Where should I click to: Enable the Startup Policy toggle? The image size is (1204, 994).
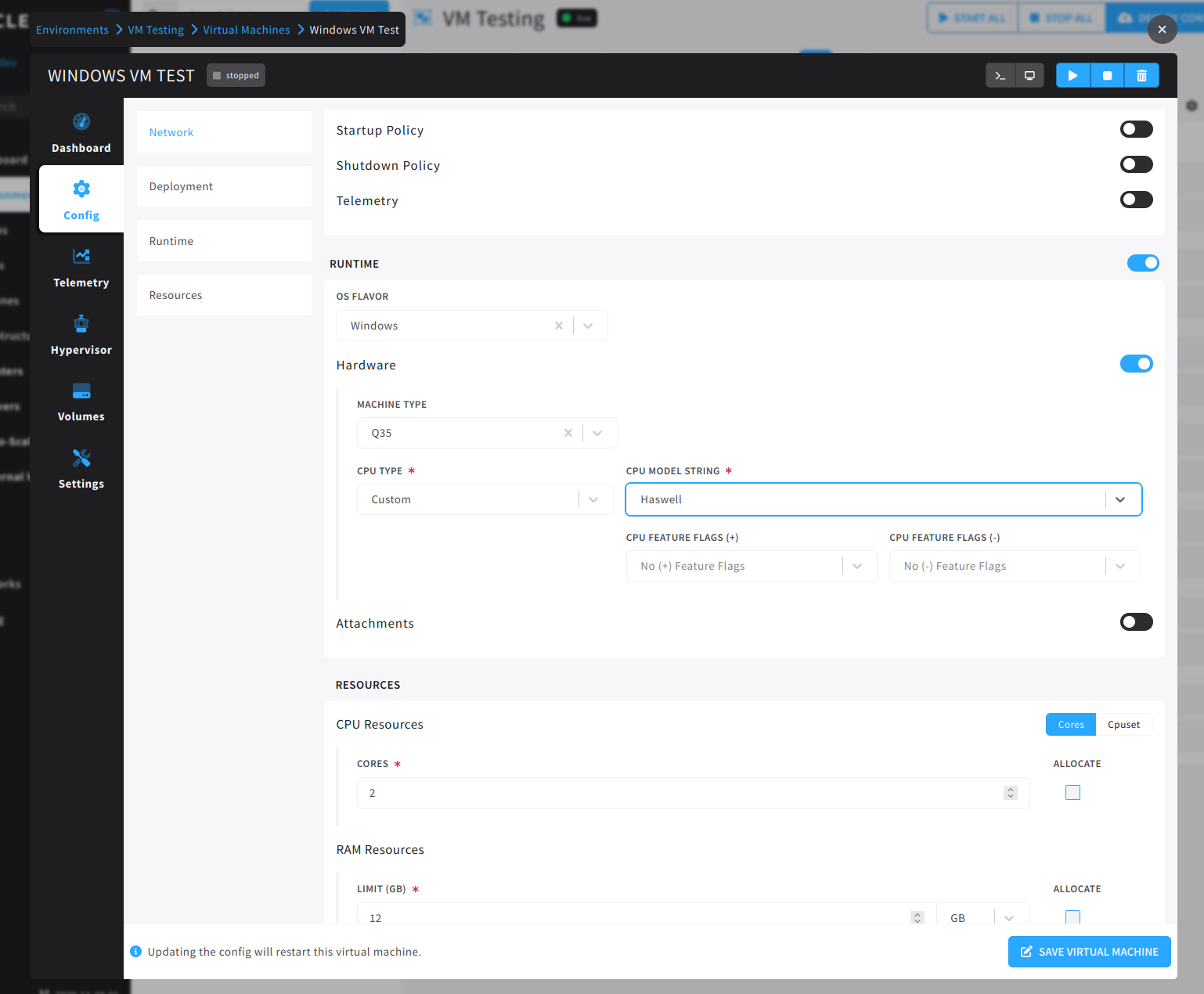[x=1136, y=128]
